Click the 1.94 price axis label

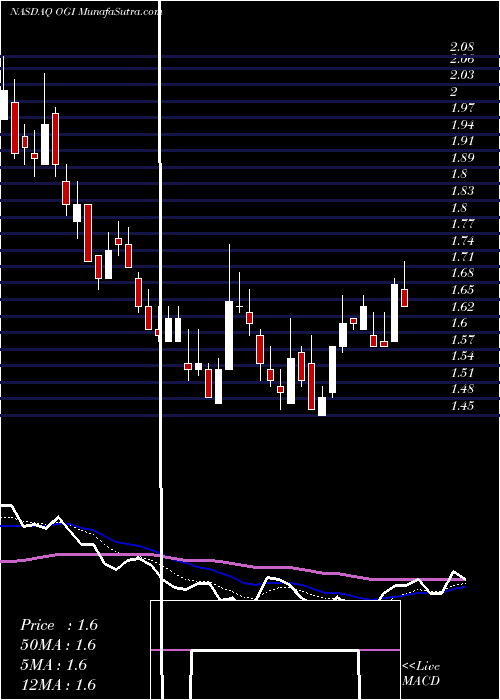[x=462, y=124]
